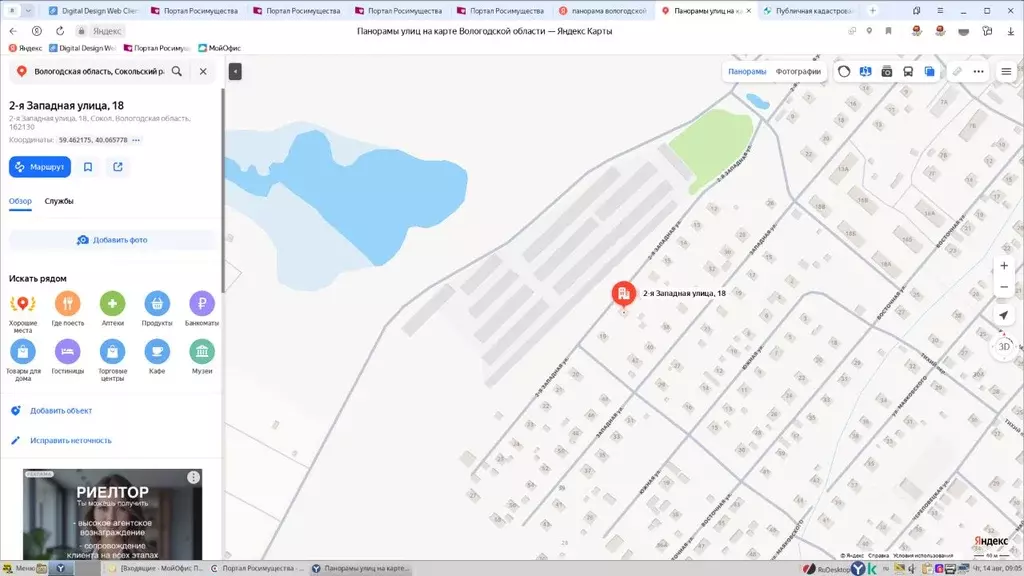Open the РИЕЛТОР advertisement banner

(112, 515)
